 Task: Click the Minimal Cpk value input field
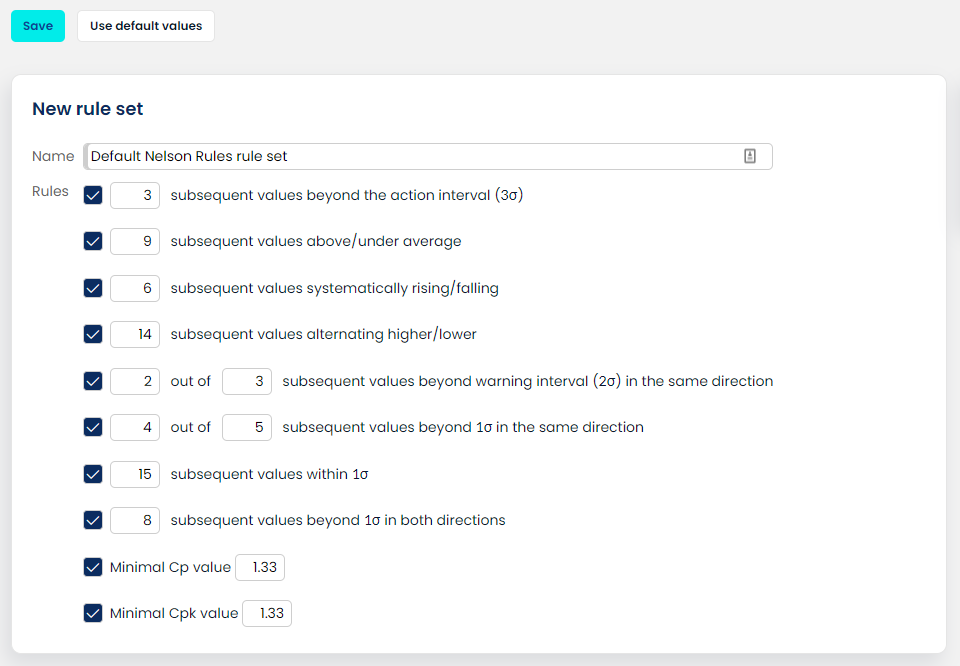point(266,613)
